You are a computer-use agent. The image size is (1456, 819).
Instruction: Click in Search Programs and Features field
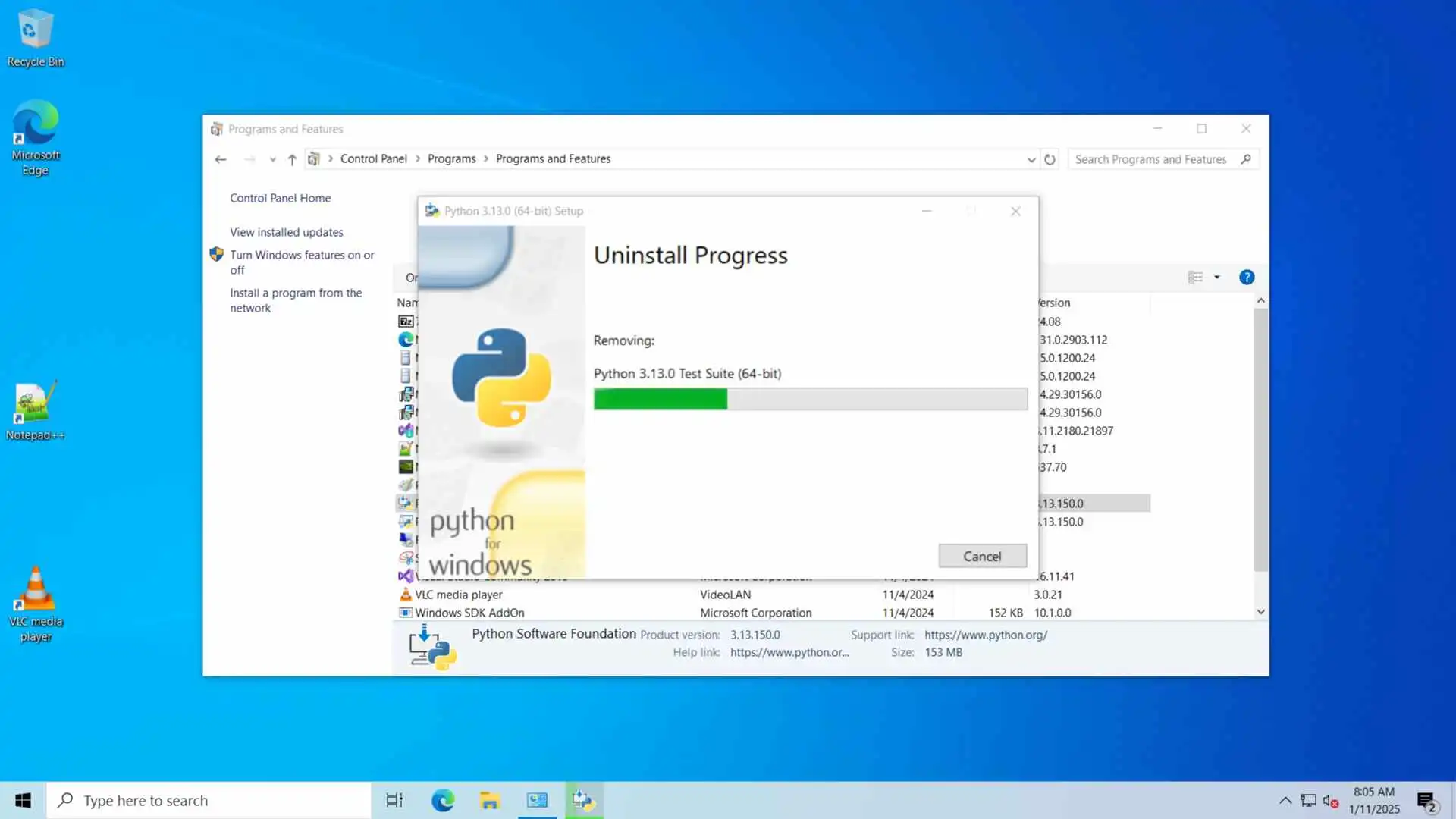pyautogui.click(x=1150, y=159)
